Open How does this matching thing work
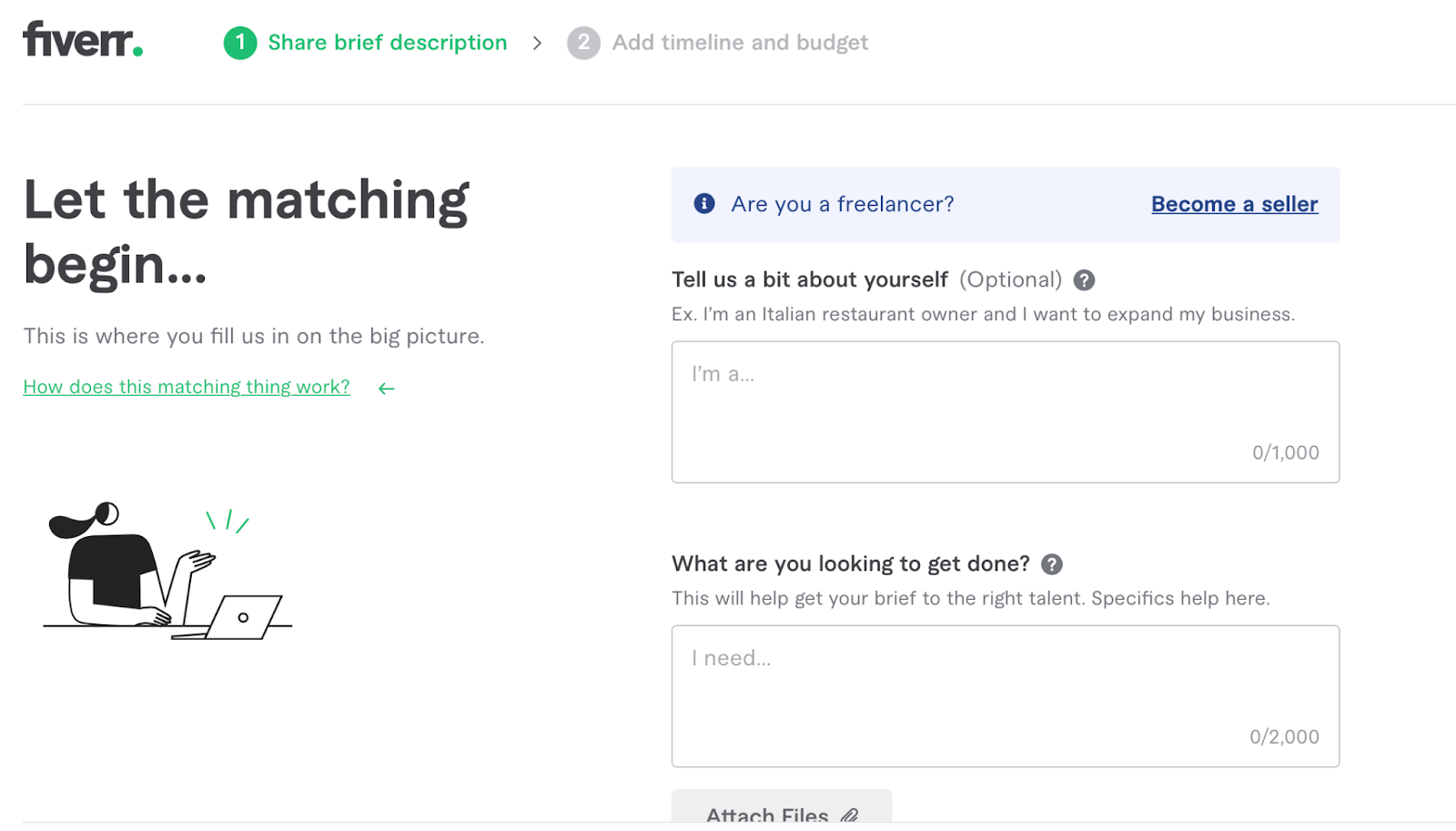 tap(187, 387)
